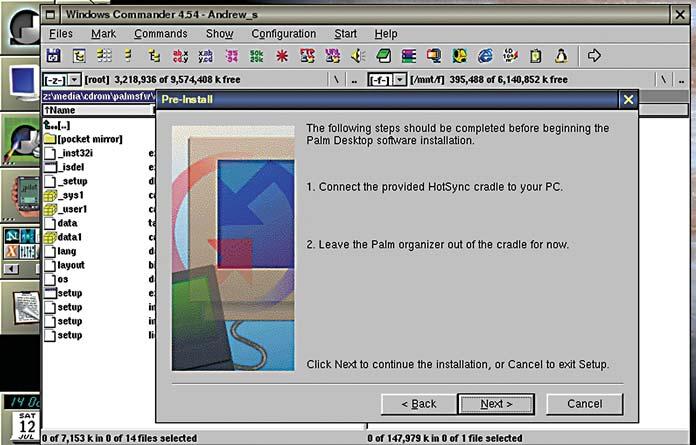
Task: Click the clipboard toolbar icon
Action: click(536, 56)
